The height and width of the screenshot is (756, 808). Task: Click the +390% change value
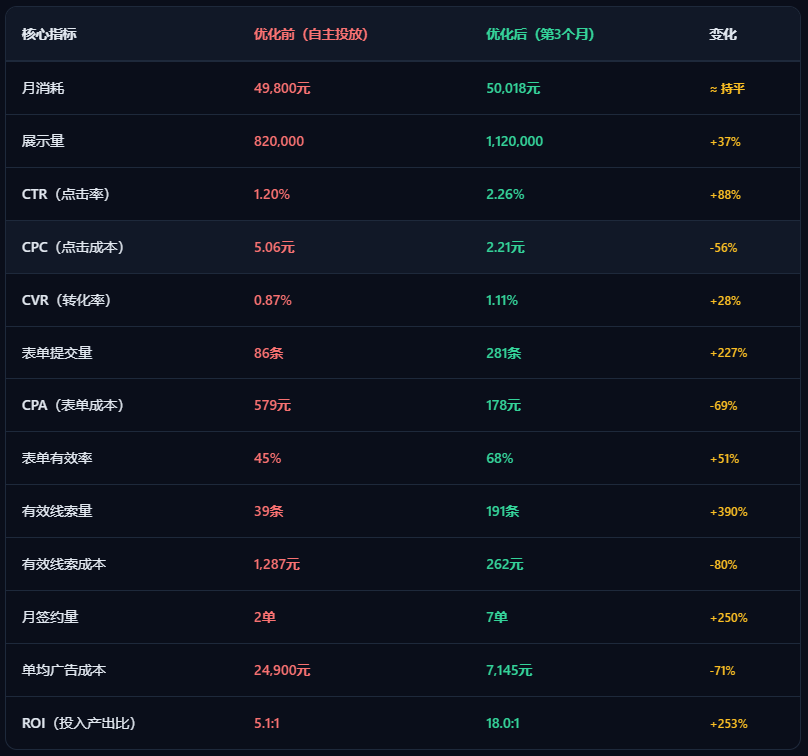tap(729, 512)
